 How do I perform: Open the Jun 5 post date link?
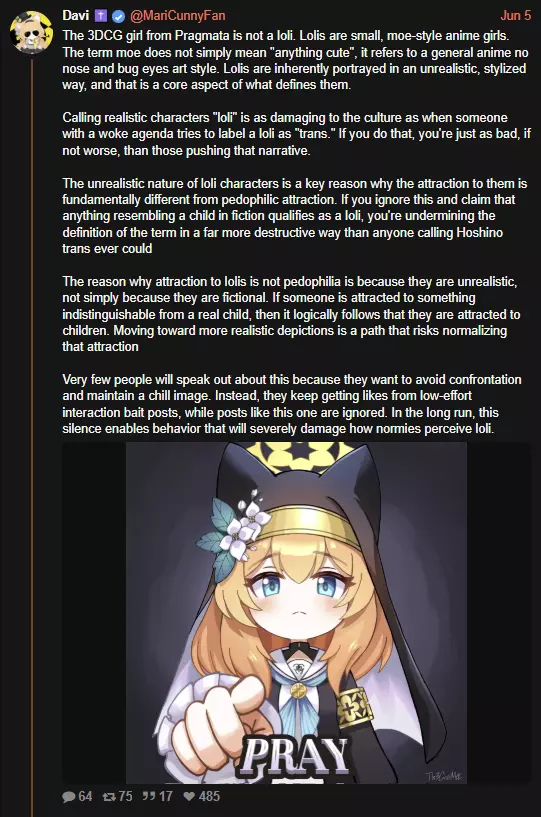coord(515,16)
